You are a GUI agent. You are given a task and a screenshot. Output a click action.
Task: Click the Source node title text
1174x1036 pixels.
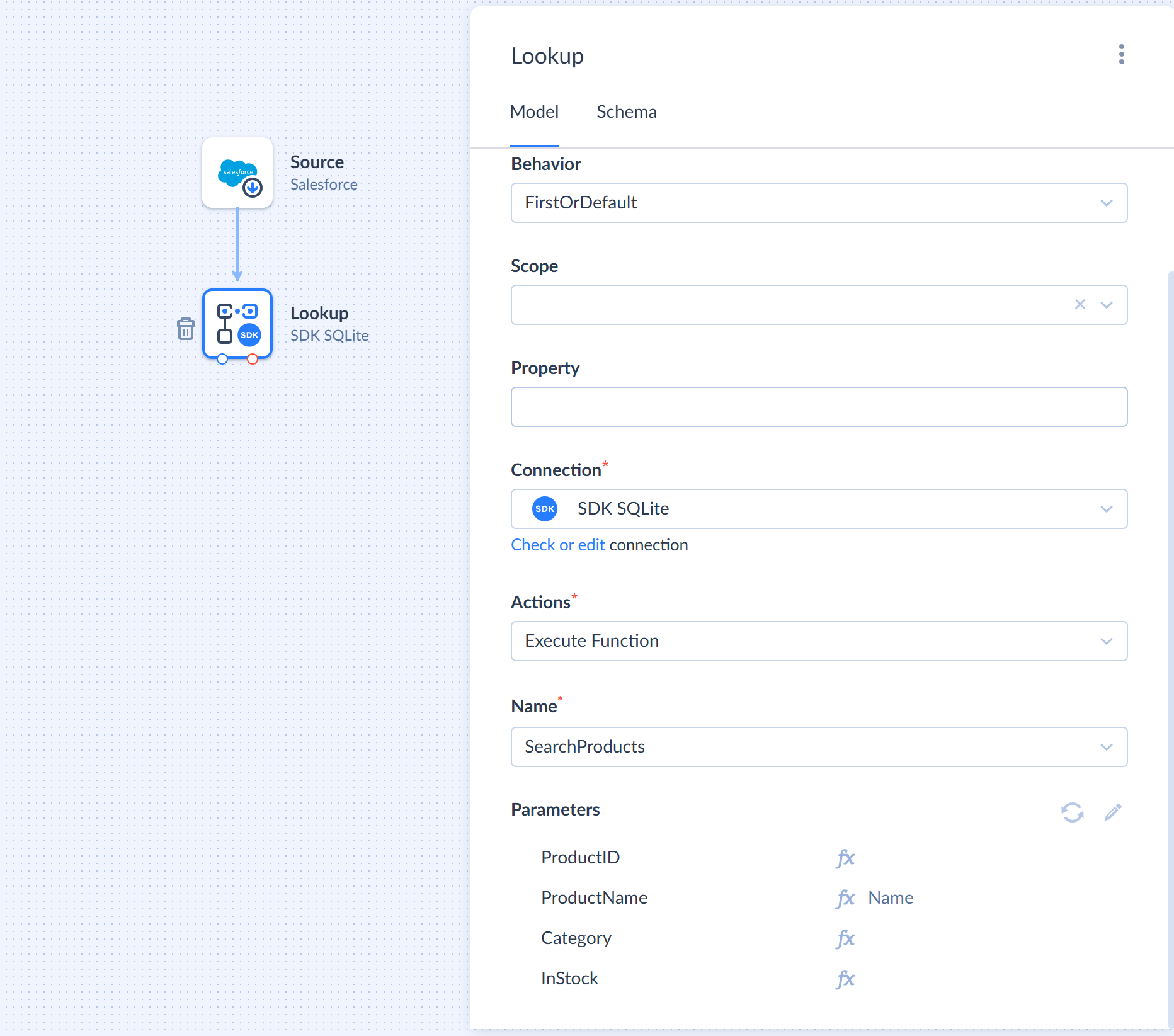317,162
